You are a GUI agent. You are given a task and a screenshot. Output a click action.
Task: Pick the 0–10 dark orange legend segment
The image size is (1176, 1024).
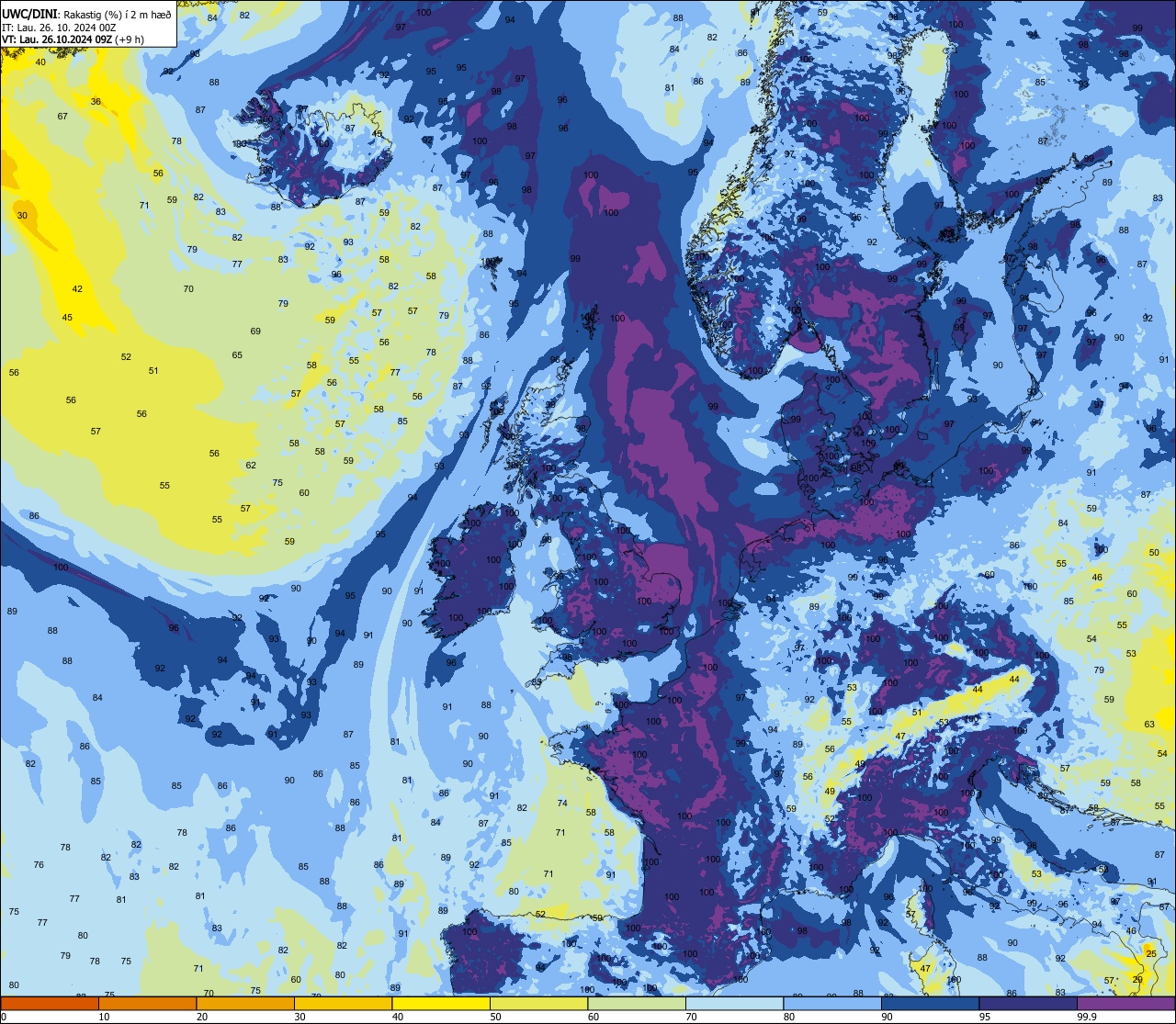[x=50, y=1004]
